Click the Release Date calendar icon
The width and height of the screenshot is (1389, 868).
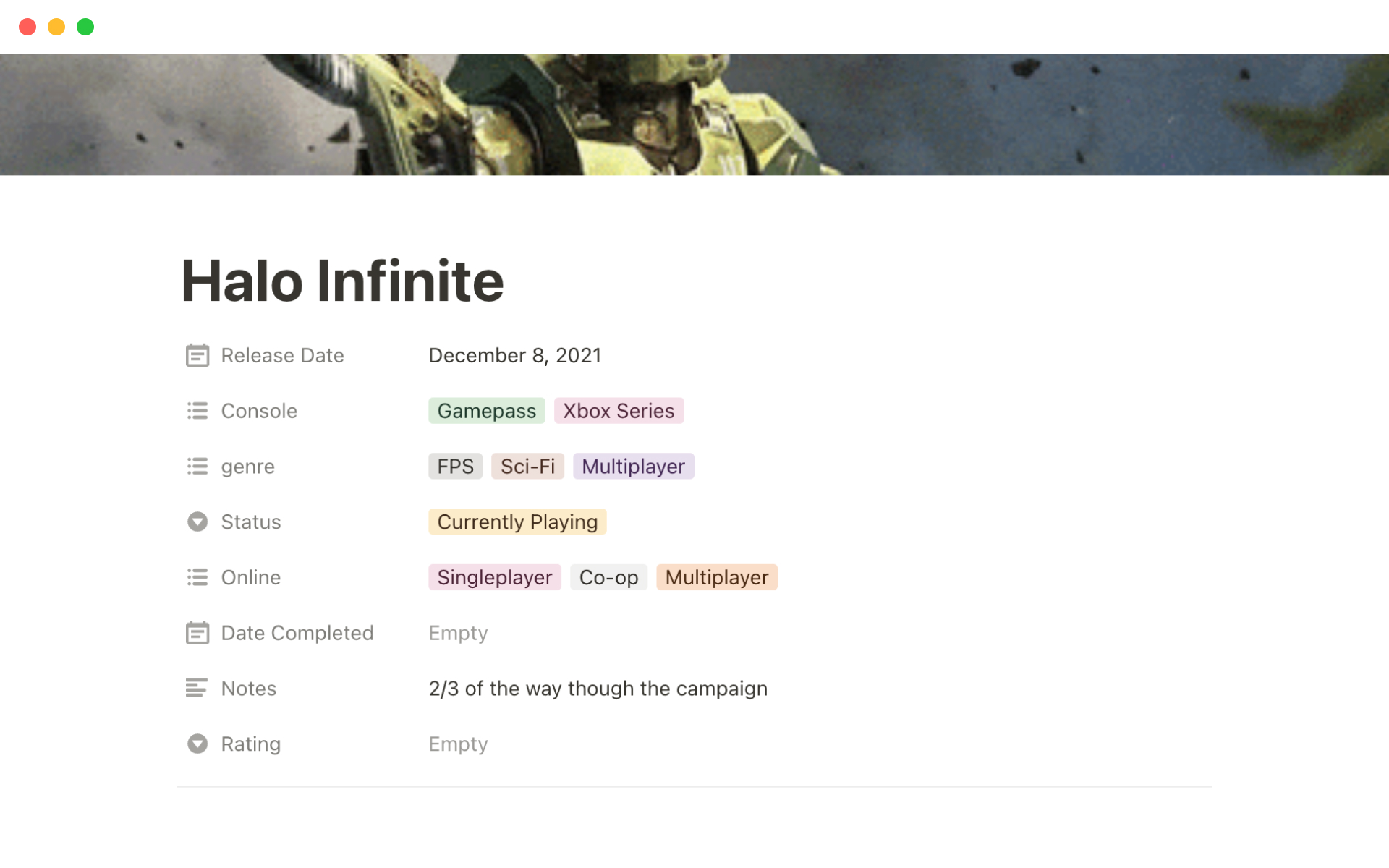click(x=197, y=355)
